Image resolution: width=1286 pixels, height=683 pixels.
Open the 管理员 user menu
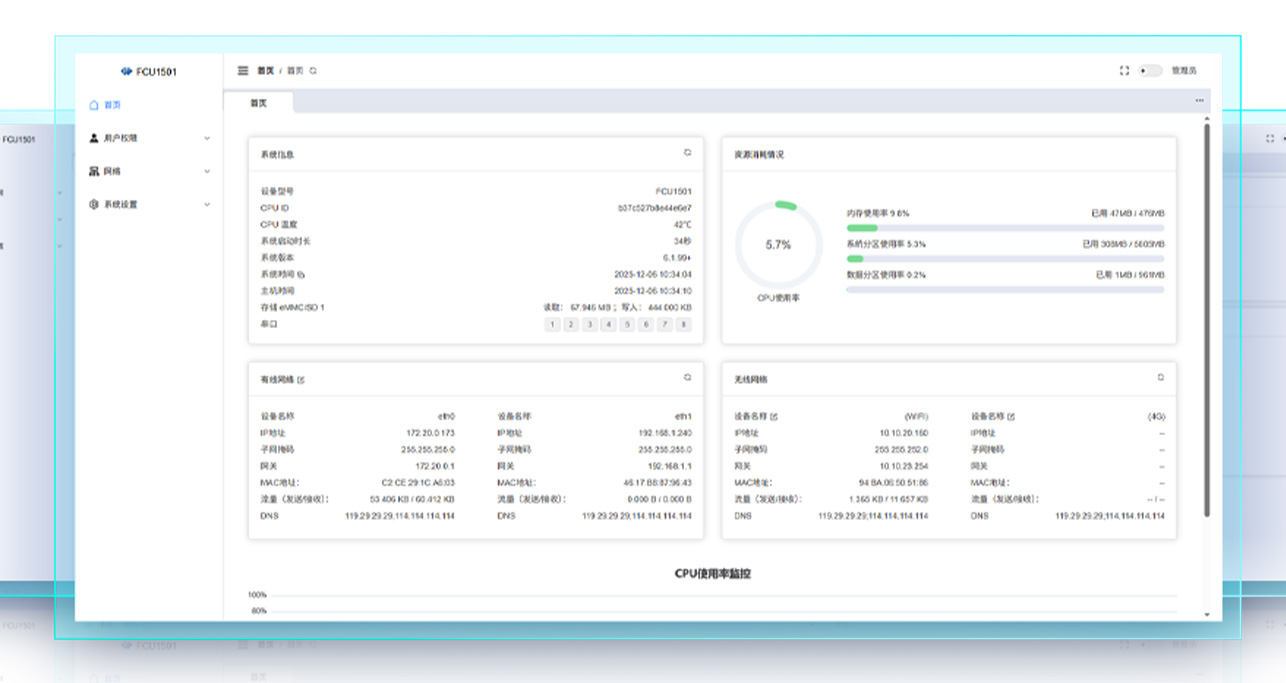point(1184,71)
